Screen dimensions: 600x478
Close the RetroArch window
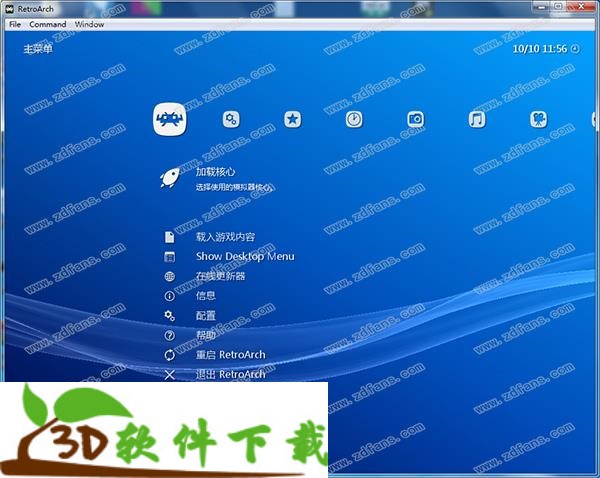pyautogui.click(x=581, y=7)
